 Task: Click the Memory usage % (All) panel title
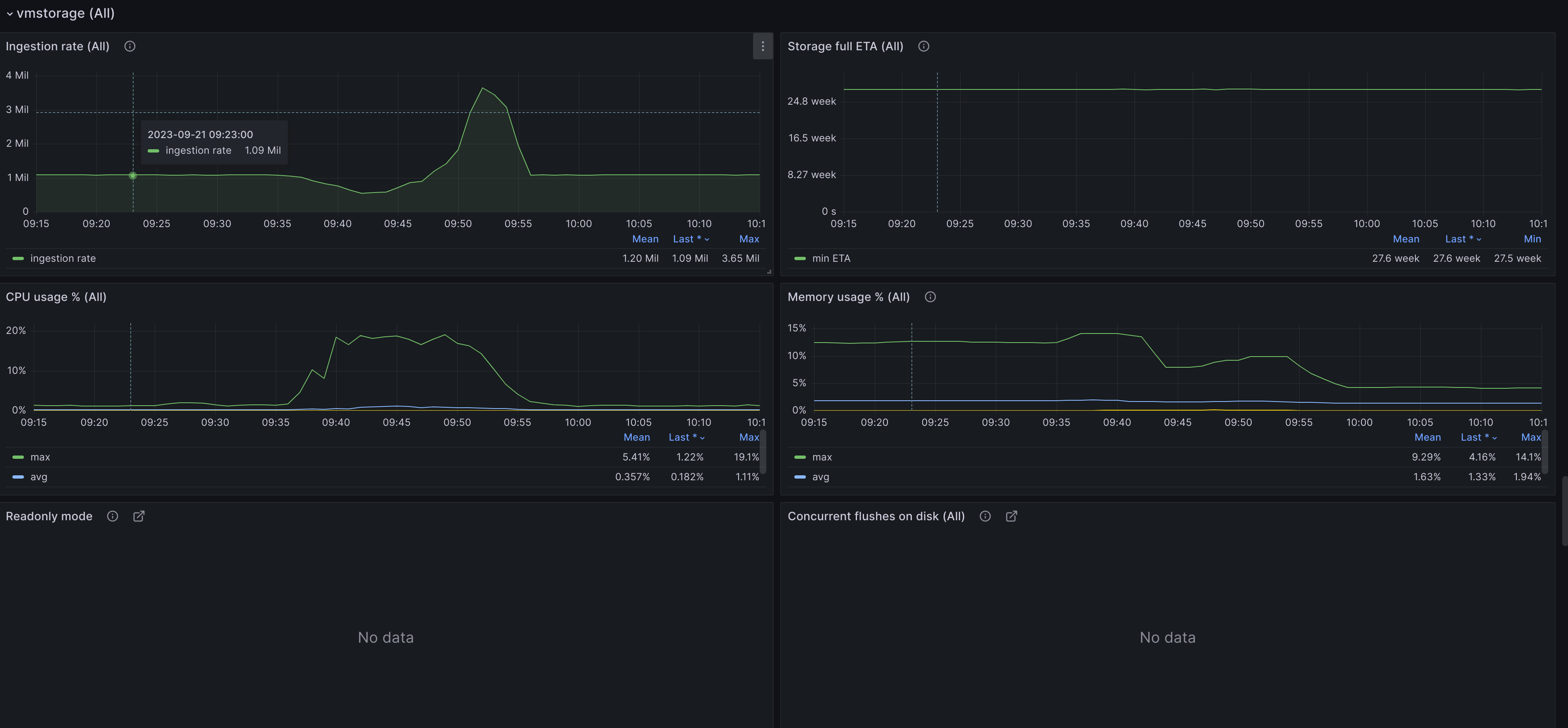[x=848, y=297]
